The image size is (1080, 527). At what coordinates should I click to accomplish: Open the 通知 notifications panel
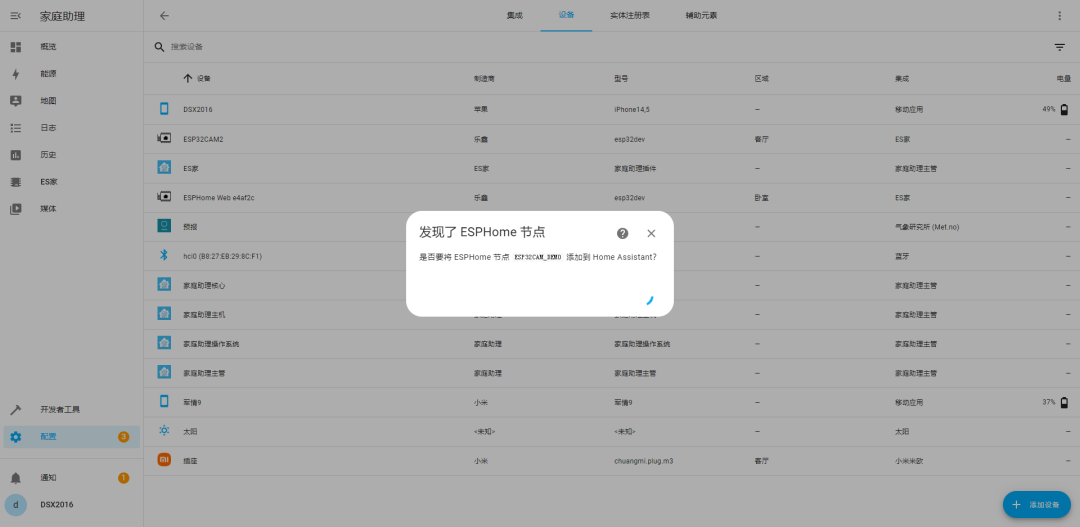coord(72,477)
